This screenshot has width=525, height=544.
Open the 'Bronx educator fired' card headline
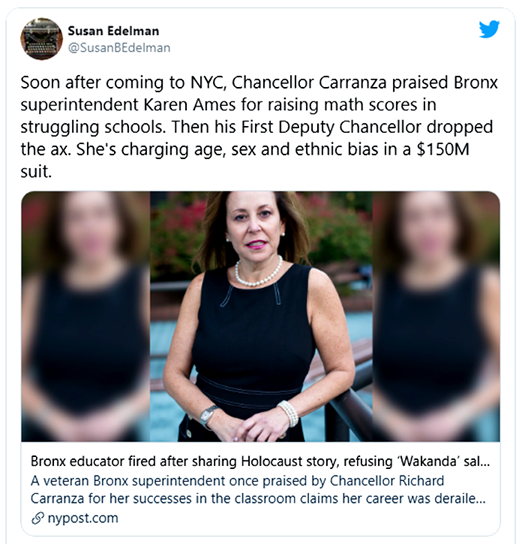(260, 461)
